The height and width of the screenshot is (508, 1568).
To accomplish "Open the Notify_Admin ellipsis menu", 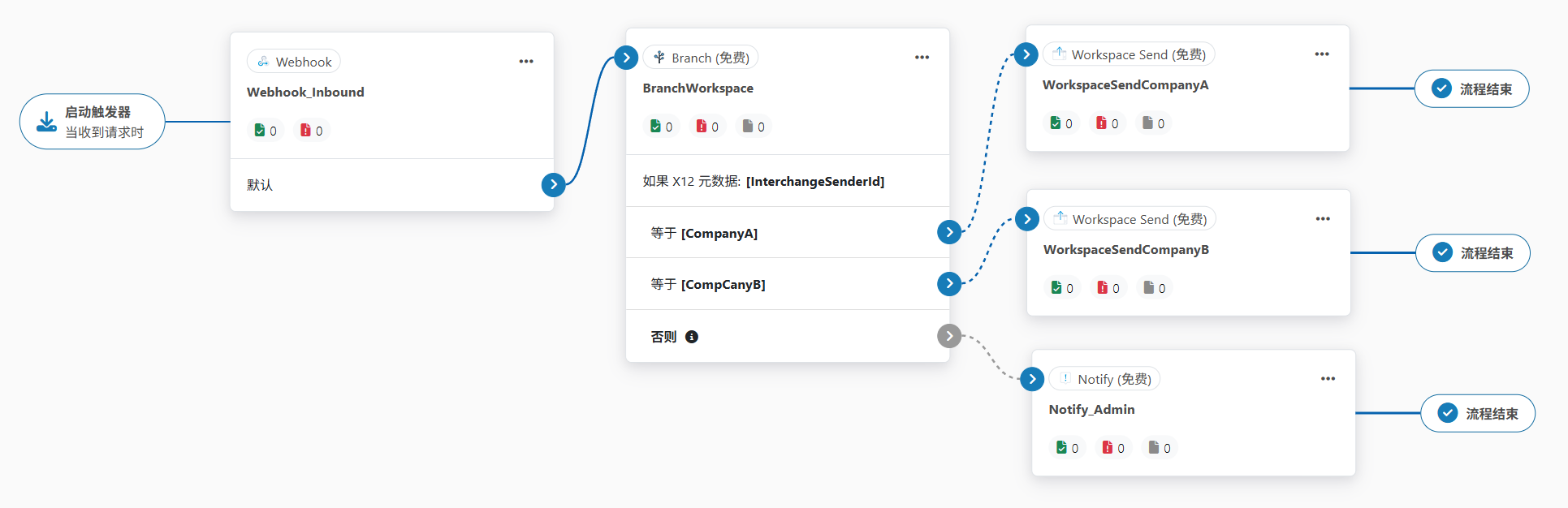I will point(1328,379).
